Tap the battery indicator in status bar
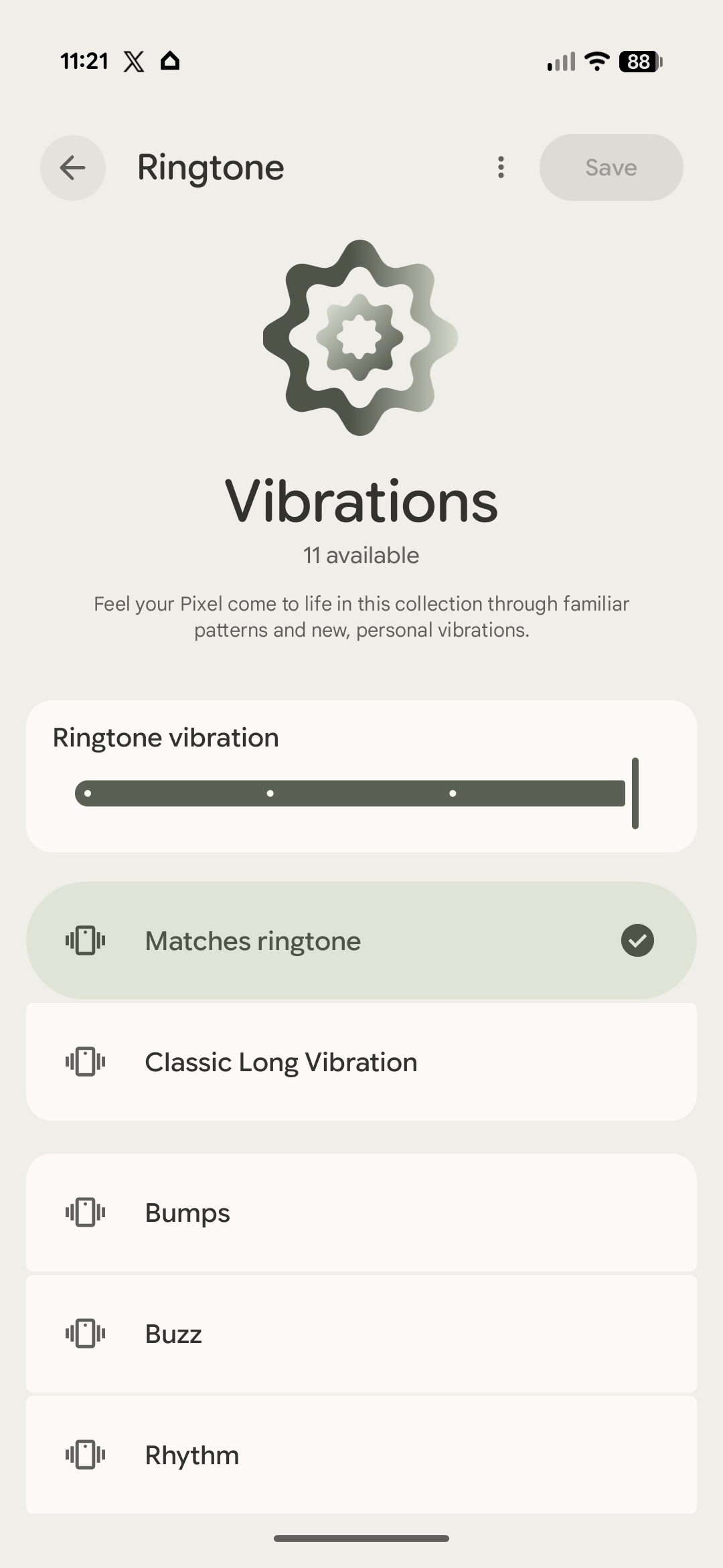The image size is (723, 1568). (641, 62)
